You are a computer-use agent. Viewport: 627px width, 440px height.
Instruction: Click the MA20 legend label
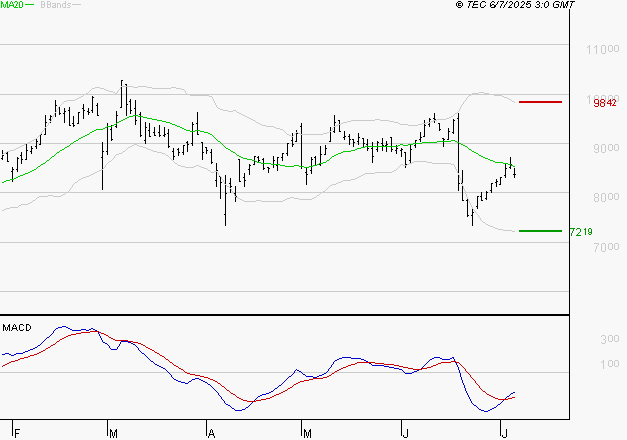(x=12, y=5)
